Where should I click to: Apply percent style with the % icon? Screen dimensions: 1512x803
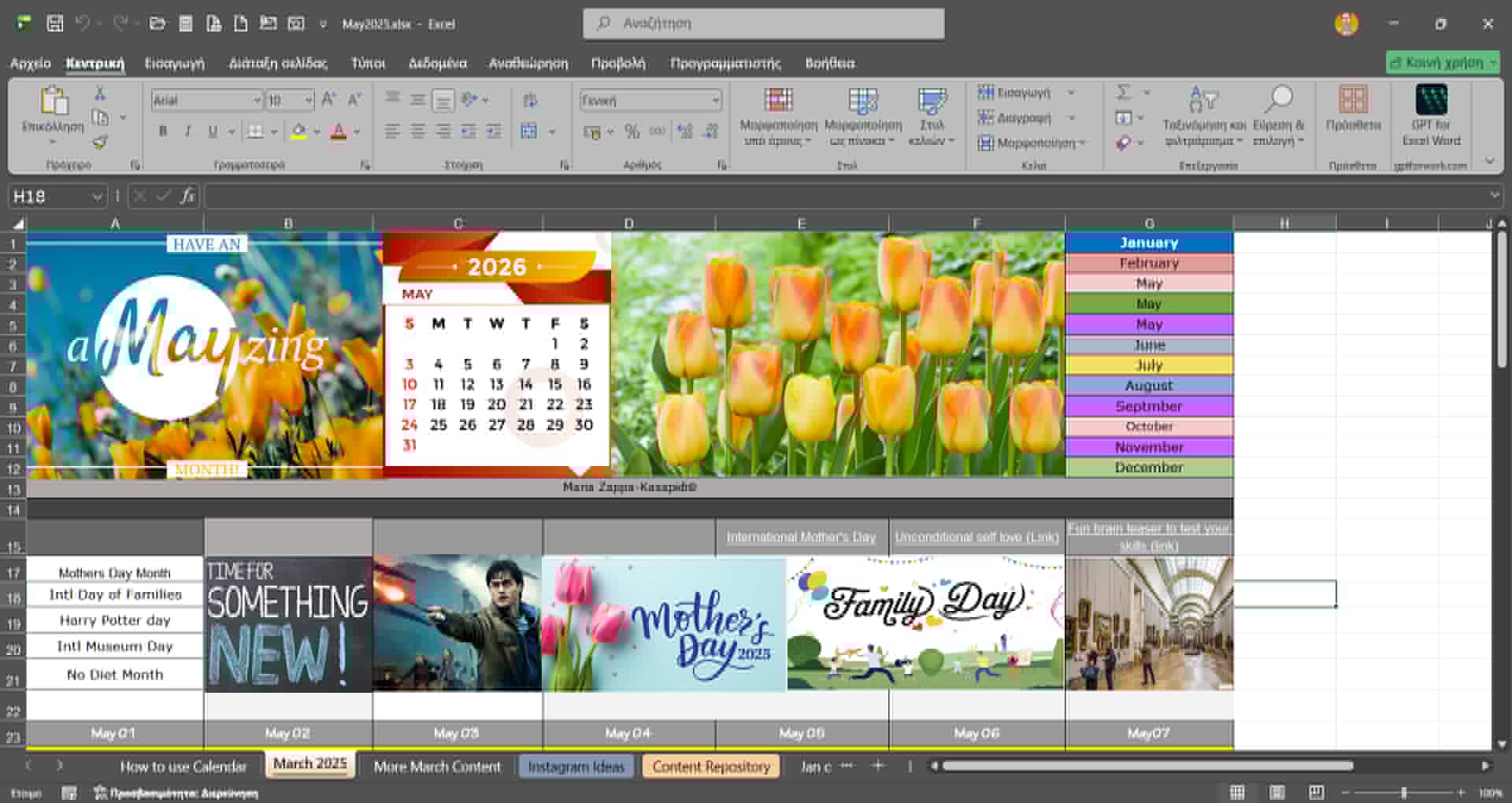point(632,131)
